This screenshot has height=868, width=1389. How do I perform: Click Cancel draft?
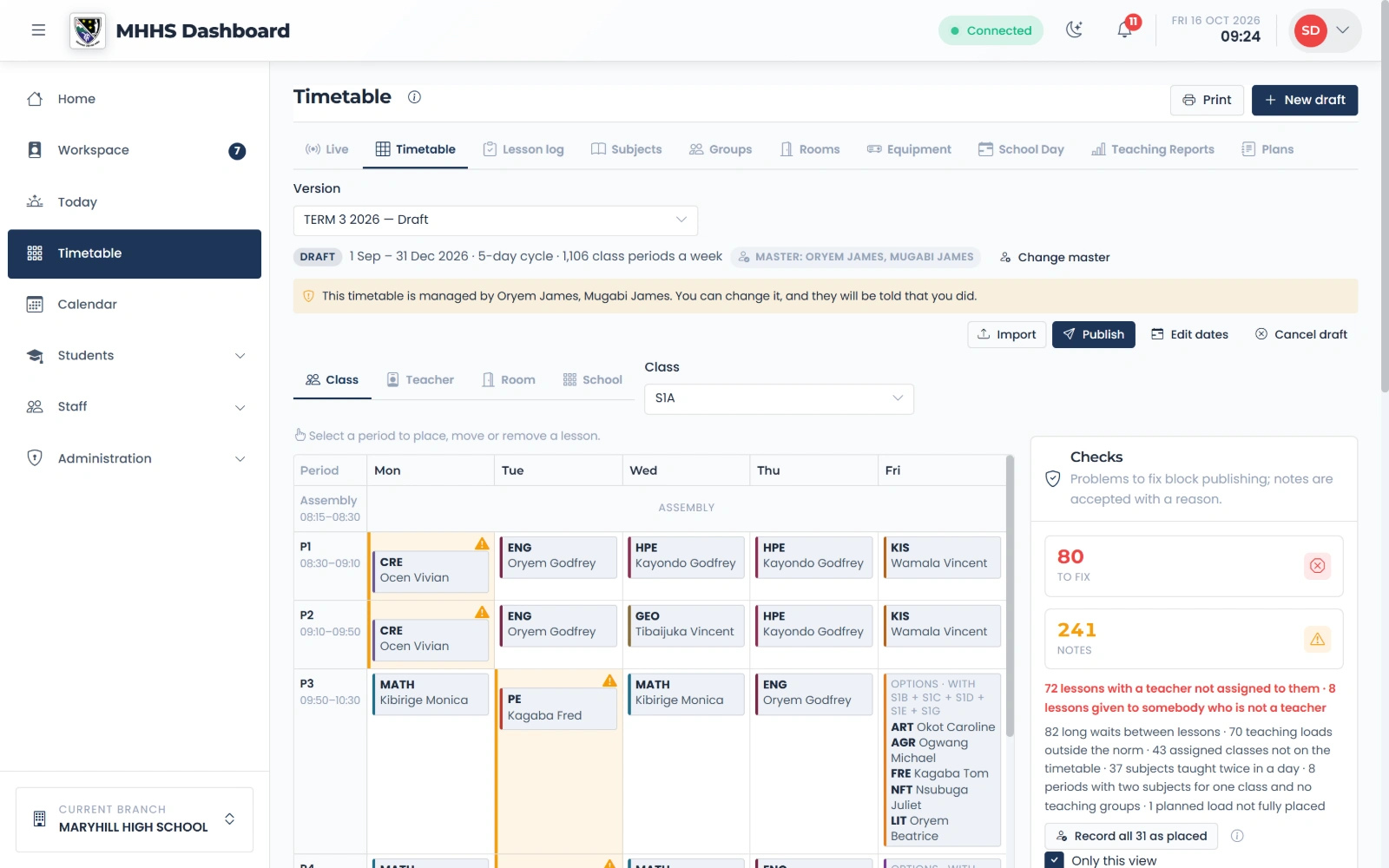tap(1301, 335)
